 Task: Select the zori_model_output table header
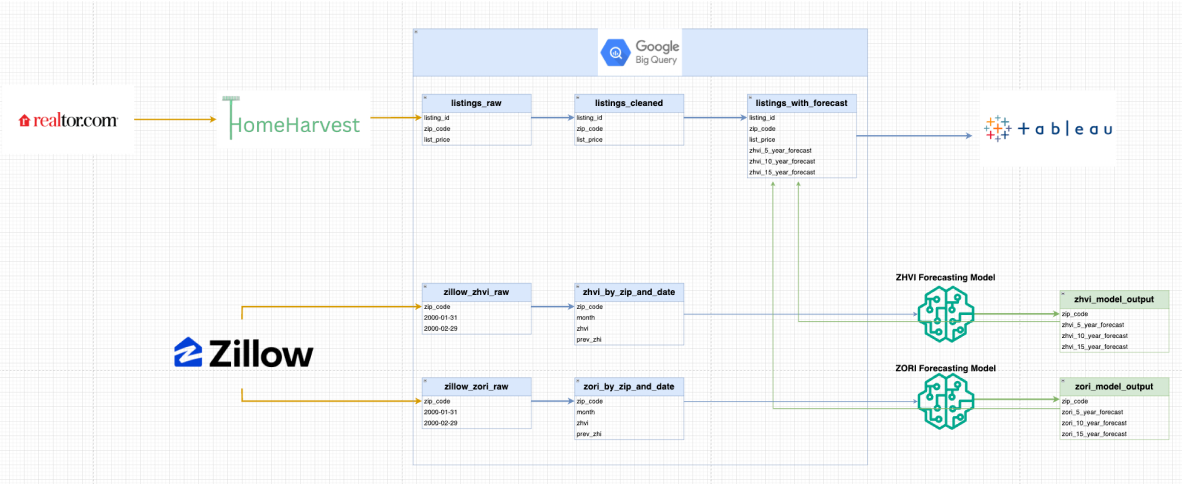(x=1114, y=387)
